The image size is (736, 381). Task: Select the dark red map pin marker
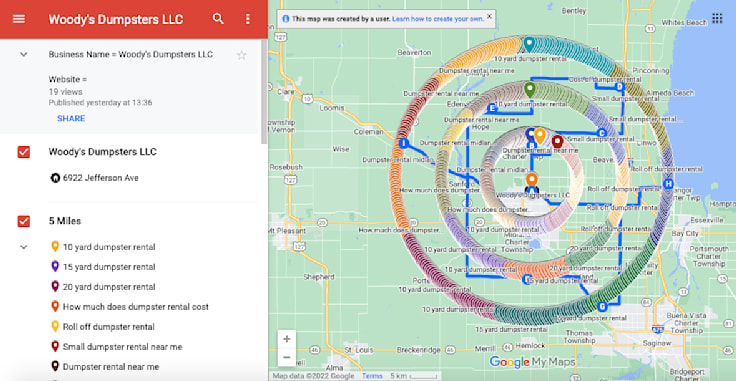click(x=557, y=142)
